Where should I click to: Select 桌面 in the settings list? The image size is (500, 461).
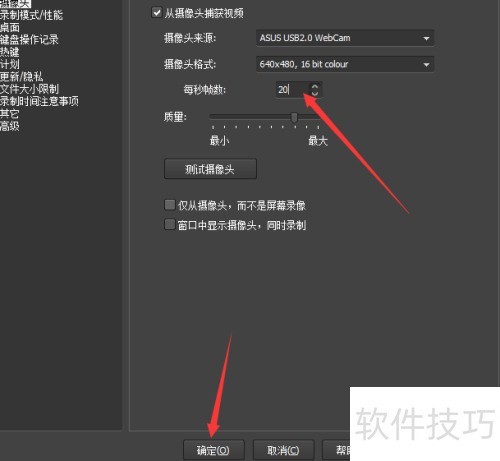10,27
